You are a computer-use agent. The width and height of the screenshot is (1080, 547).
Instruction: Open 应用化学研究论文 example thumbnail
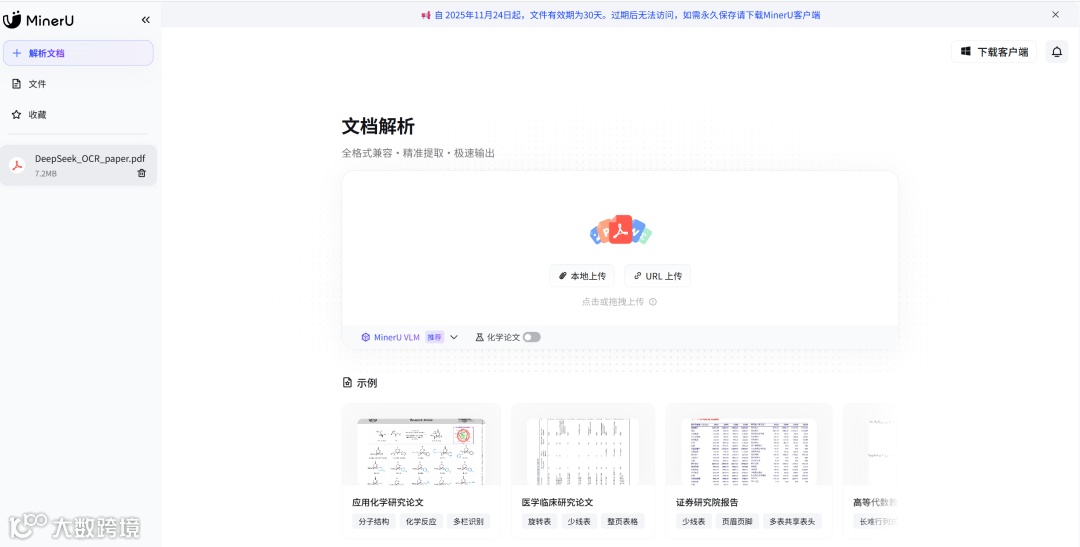[421, 451]
